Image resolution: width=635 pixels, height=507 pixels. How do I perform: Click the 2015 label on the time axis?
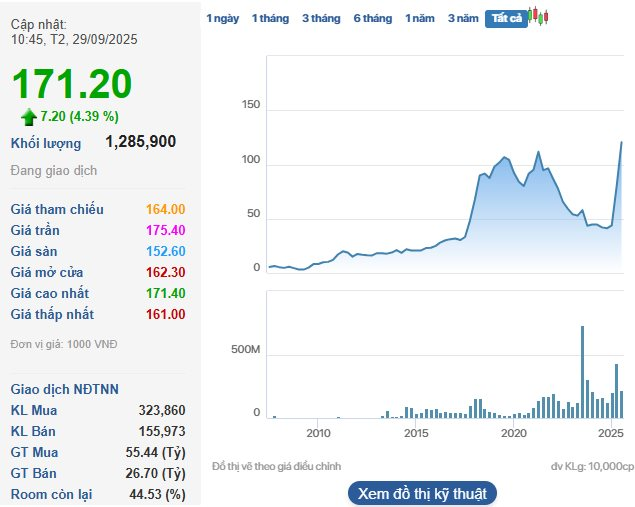[x=415, y=433]
